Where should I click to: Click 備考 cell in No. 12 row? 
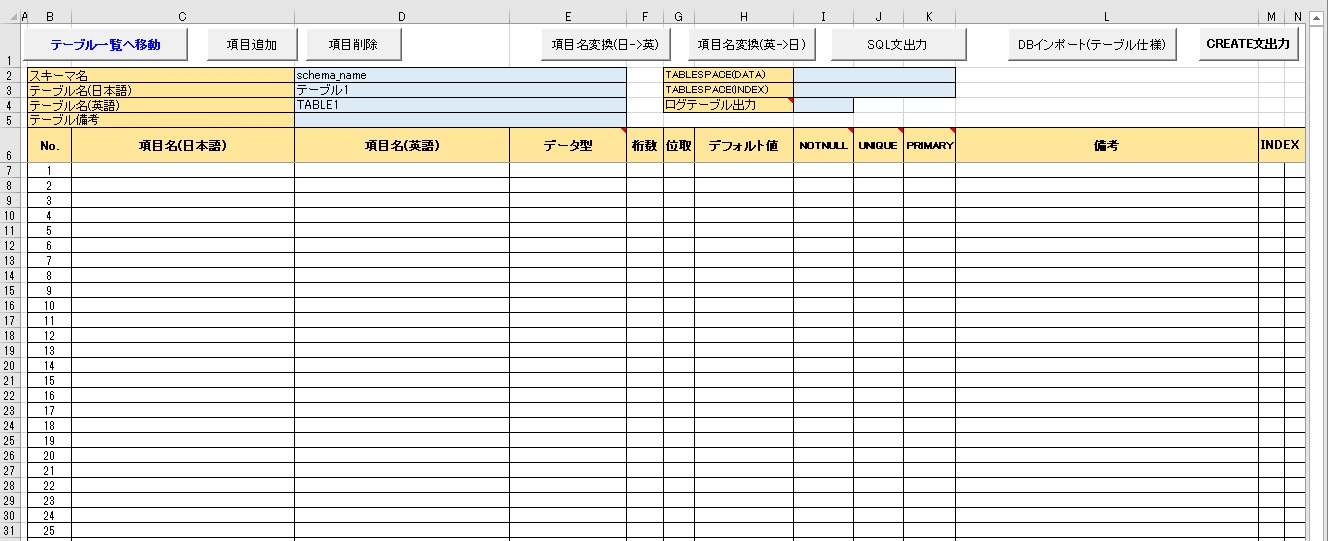click(x=1107, y=335)
